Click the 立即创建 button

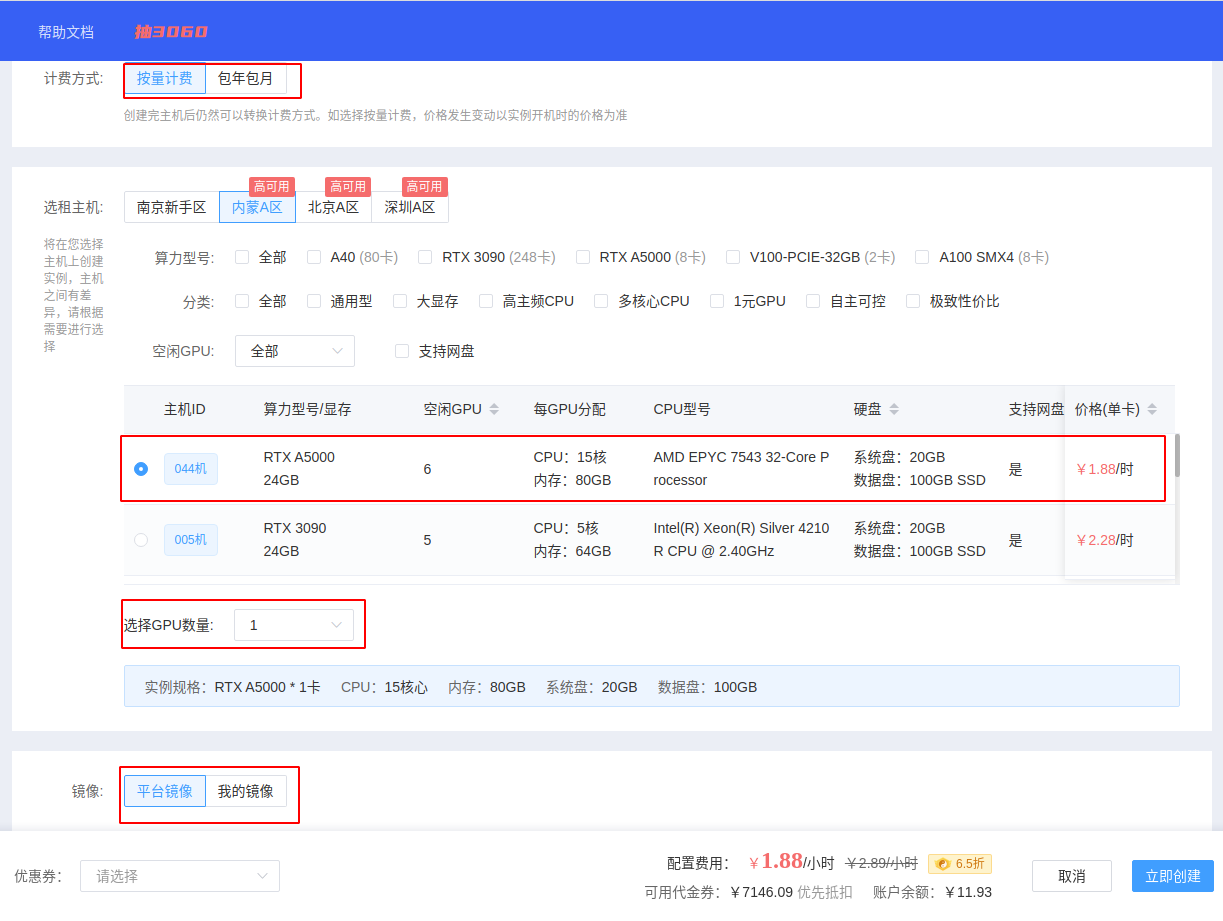pyautogui.click(x=1172, y=875)
